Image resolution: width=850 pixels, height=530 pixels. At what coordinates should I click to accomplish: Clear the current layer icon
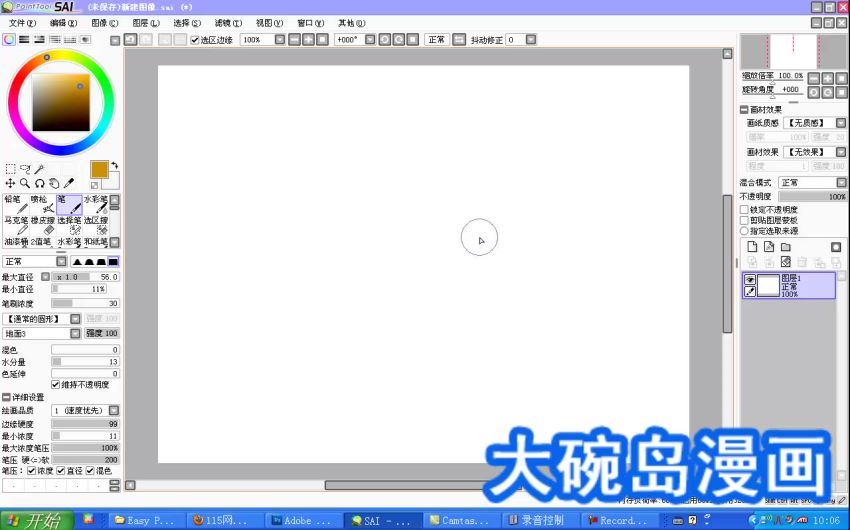click(785, 262)
